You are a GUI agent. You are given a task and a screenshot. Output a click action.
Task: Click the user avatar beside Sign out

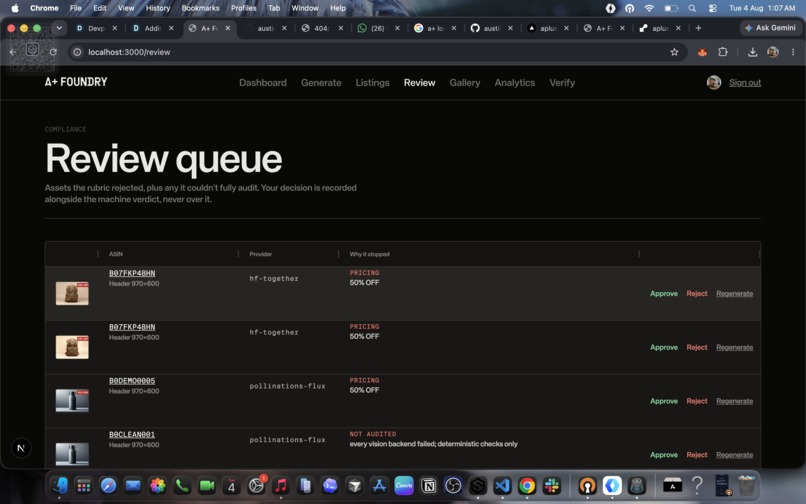pyautogui.click(x=713, y=82)
